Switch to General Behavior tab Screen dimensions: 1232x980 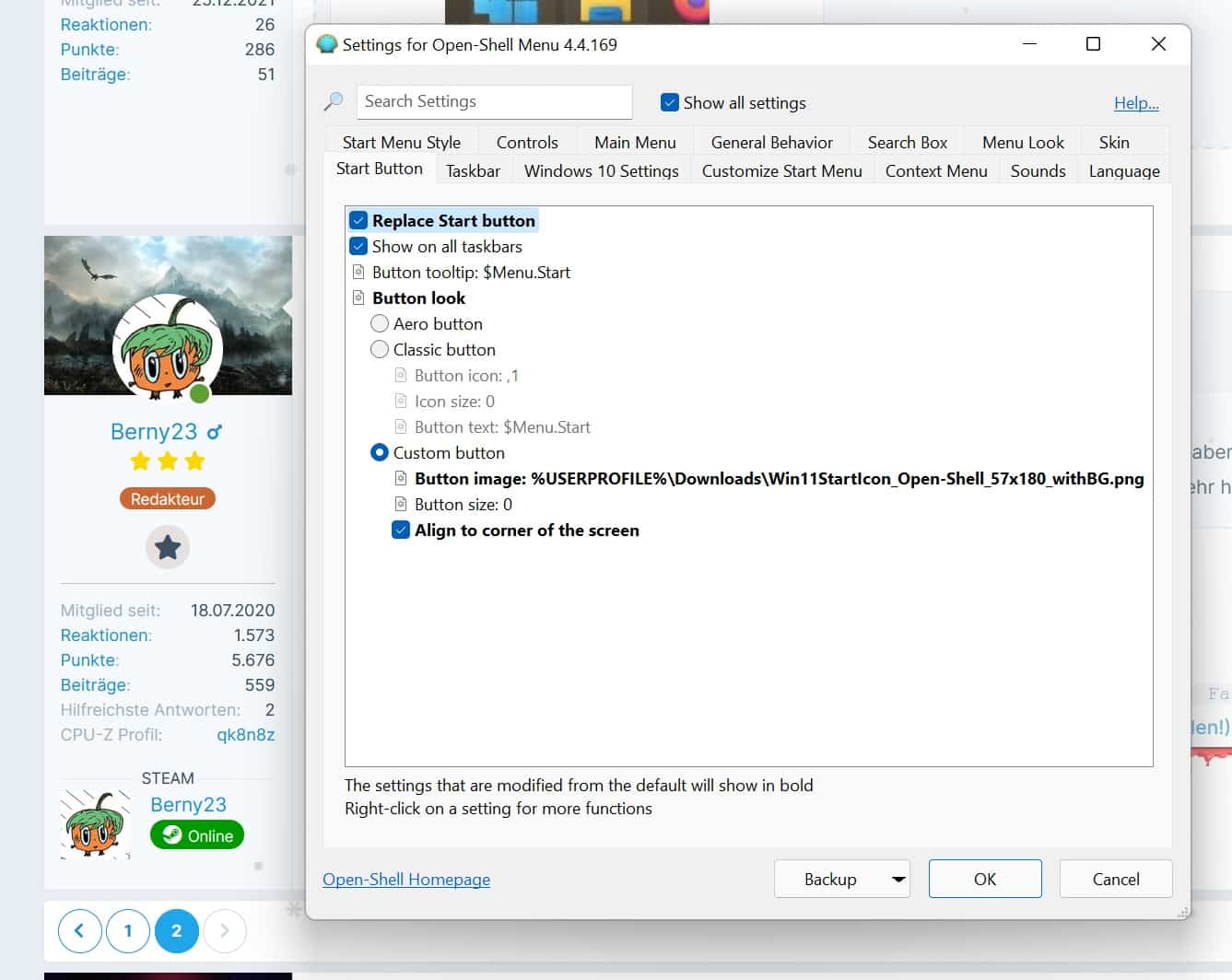tap(772, 142)
